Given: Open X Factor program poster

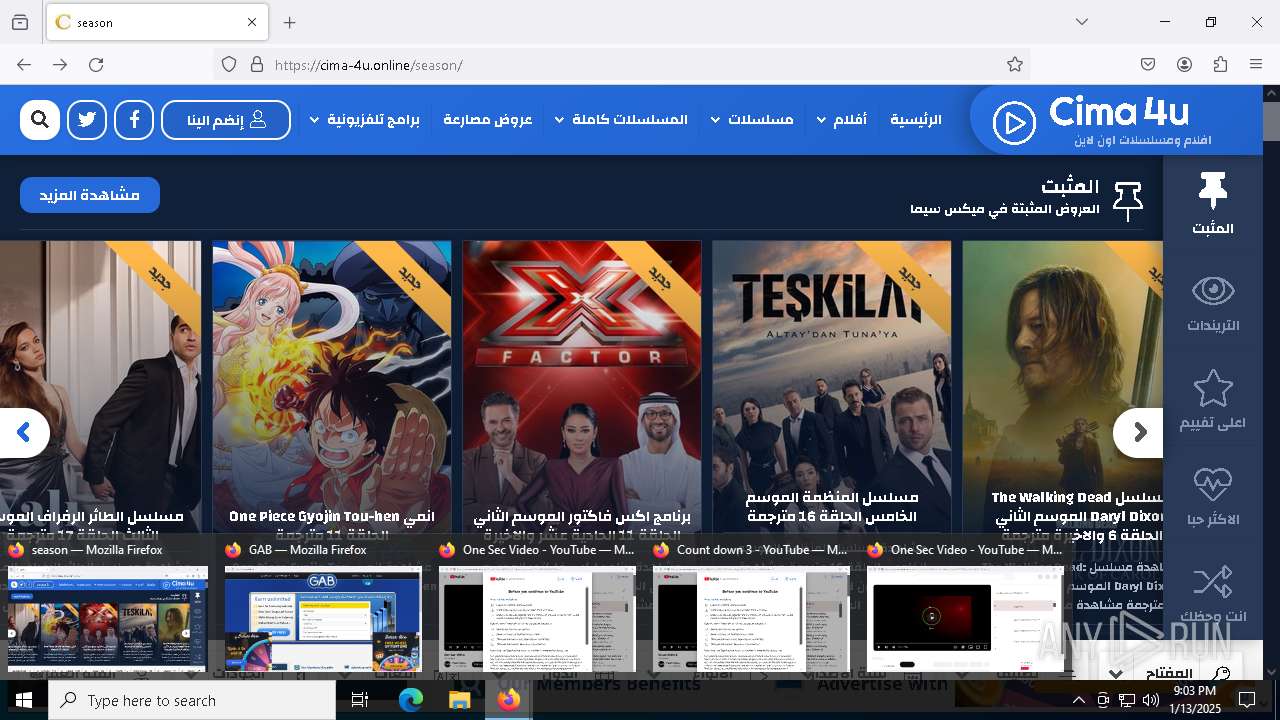Looking at the screenshot, I should pyautogui.click(x=582, y=390).
